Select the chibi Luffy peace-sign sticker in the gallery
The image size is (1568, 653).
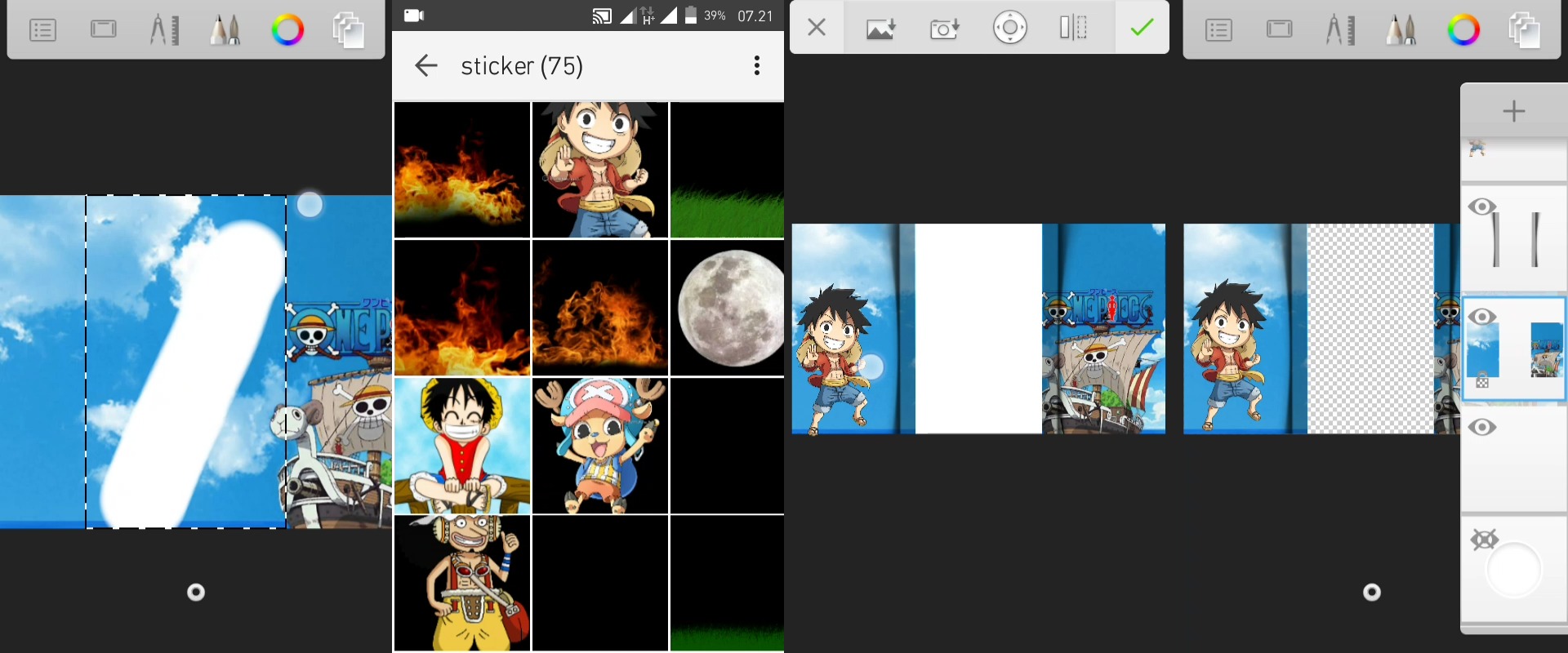click(x=600, y=170)
